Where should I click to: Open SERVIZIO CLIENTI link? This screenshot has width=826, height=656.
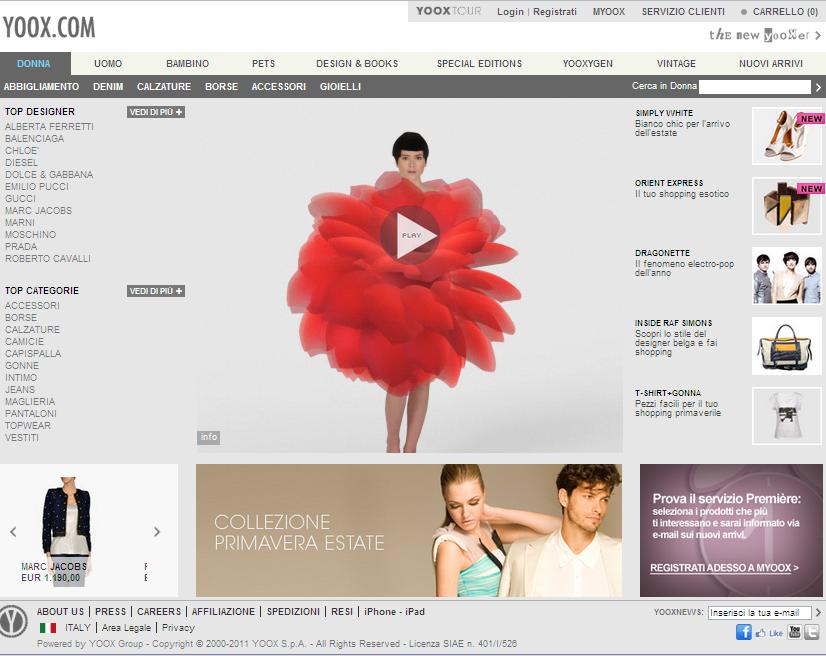coord(683,12)
